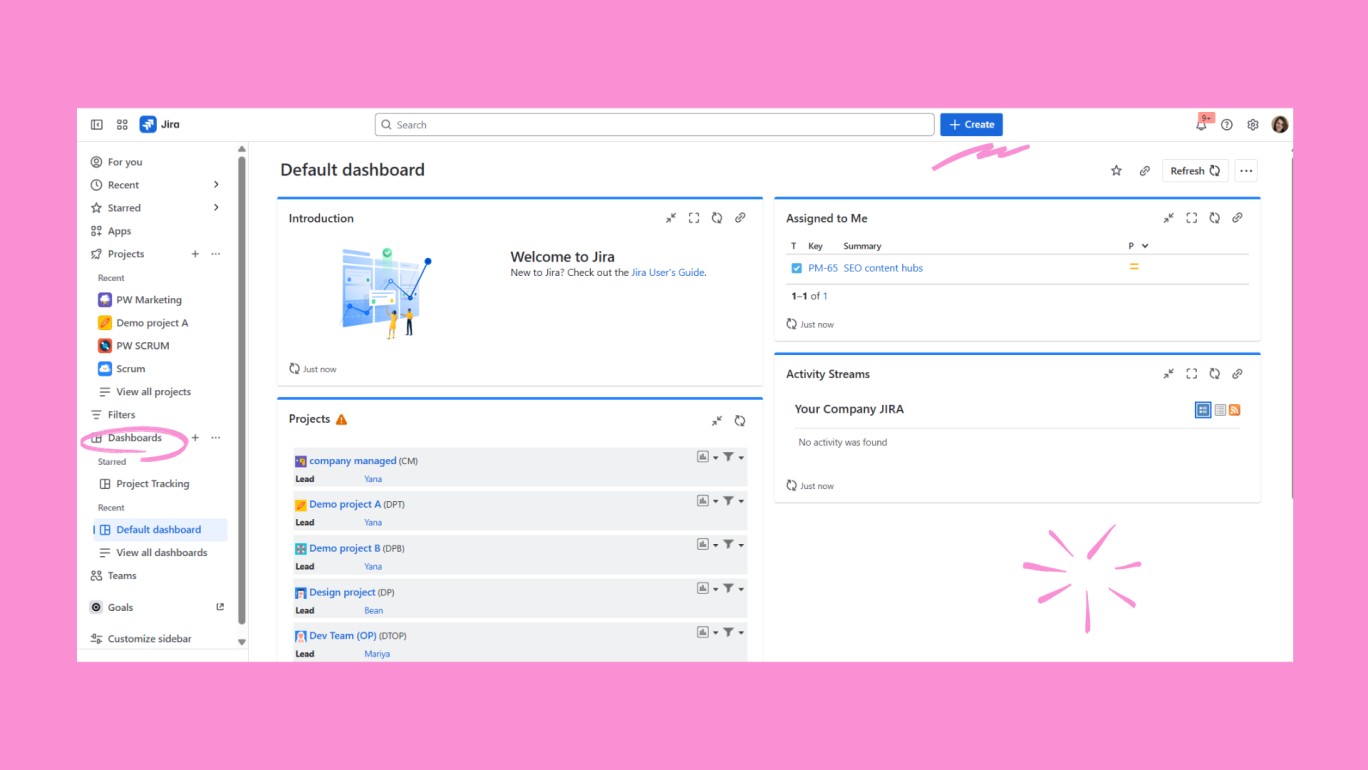1368x770 pixels.
Task: Open the app switcher grid icon
Action: coord(122,125)
